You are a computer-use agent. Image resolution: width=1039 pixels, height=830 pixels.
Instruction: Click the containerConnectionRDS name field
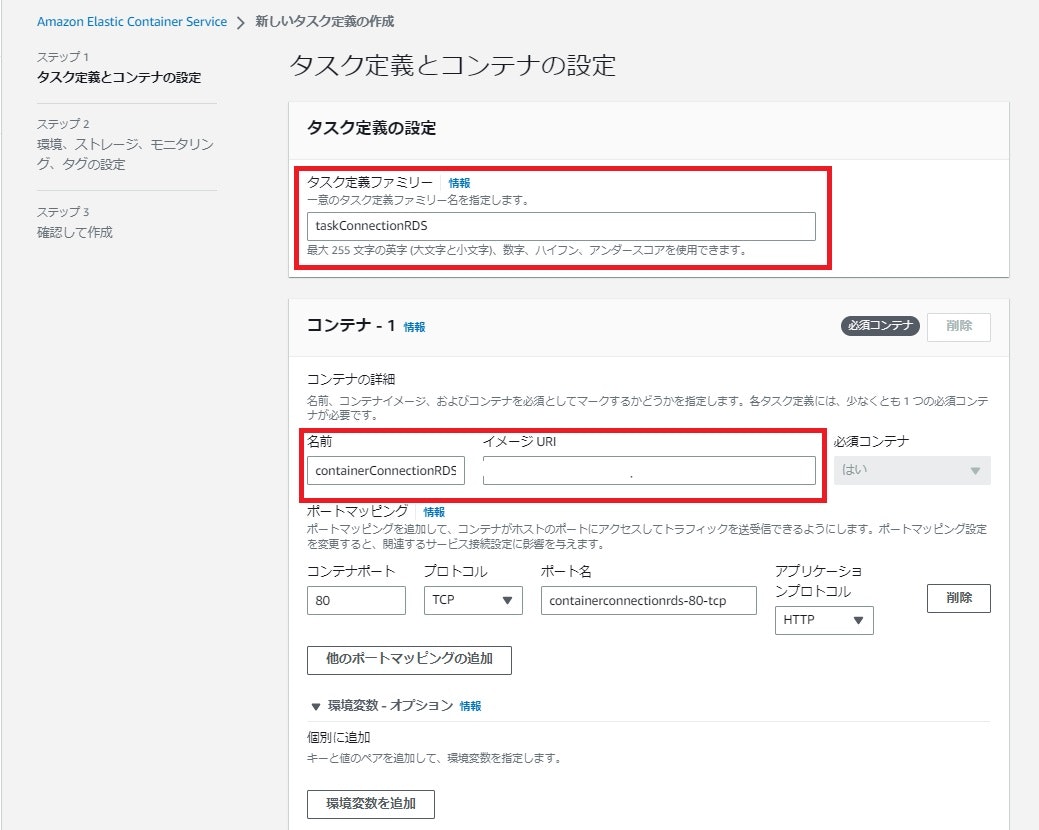tap(385, 470)
